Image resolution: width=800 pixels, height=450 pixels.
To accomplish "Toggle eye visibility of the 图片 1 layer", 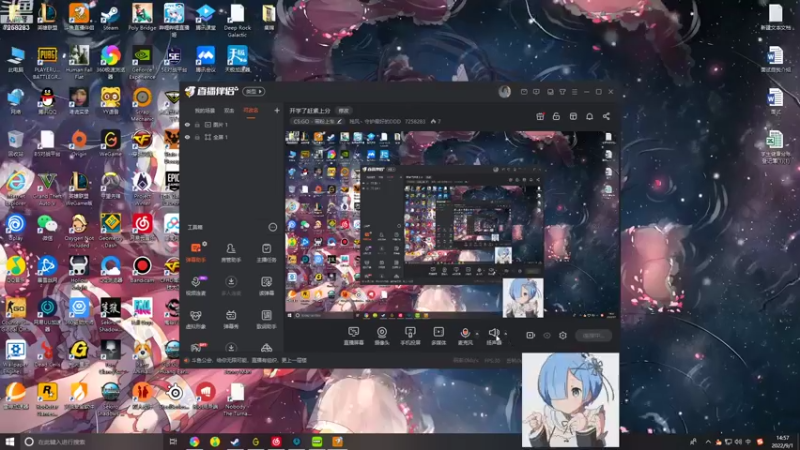I will (x=187, y=124).
